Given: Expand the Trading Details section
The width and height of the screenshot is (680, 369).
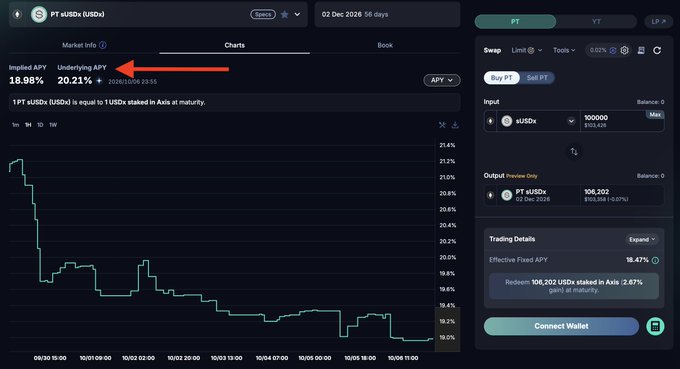Looking at the screenshot, I should coord(641,239).
